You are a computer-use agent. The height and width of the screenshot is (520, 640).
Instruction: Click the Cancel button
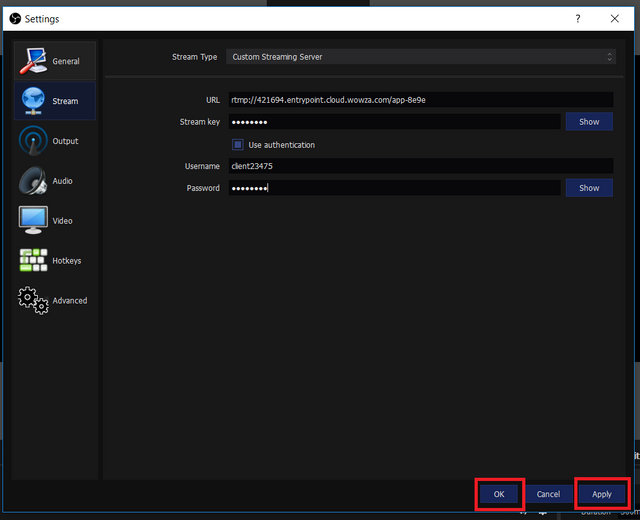(548, 494)
